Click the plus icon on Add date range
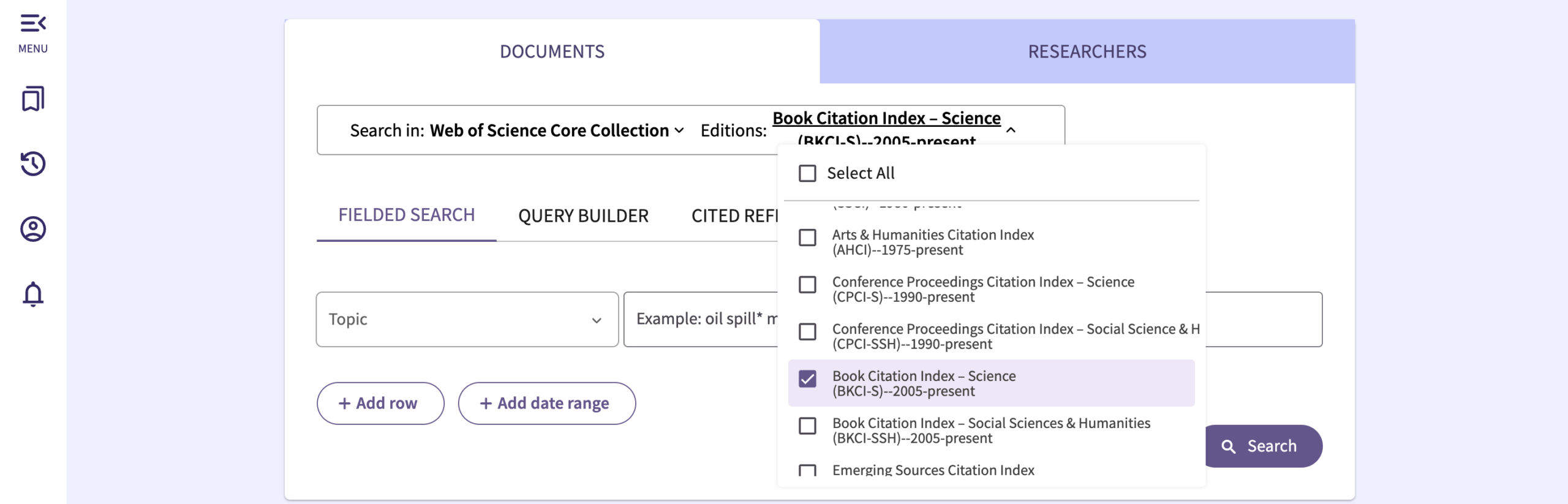Screen dimensions: 1568x504 point(486,404)
